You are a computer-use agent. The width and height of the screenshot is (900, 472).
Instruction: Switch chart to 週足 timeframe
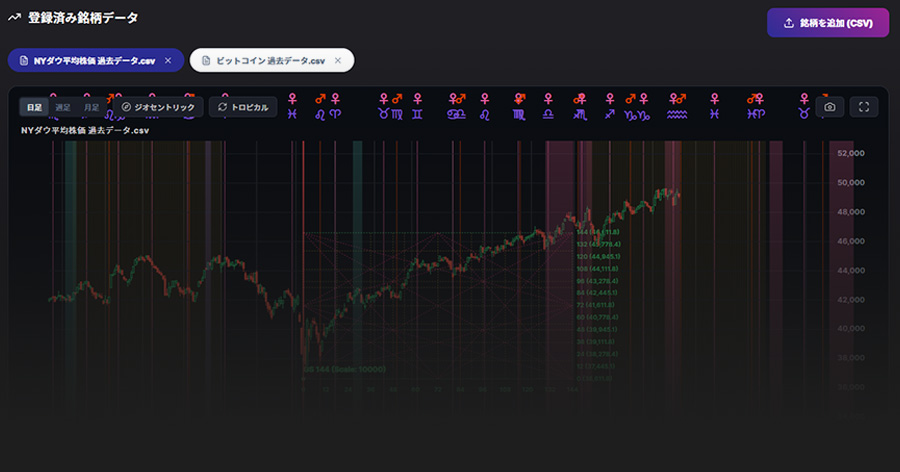(63, 106)
